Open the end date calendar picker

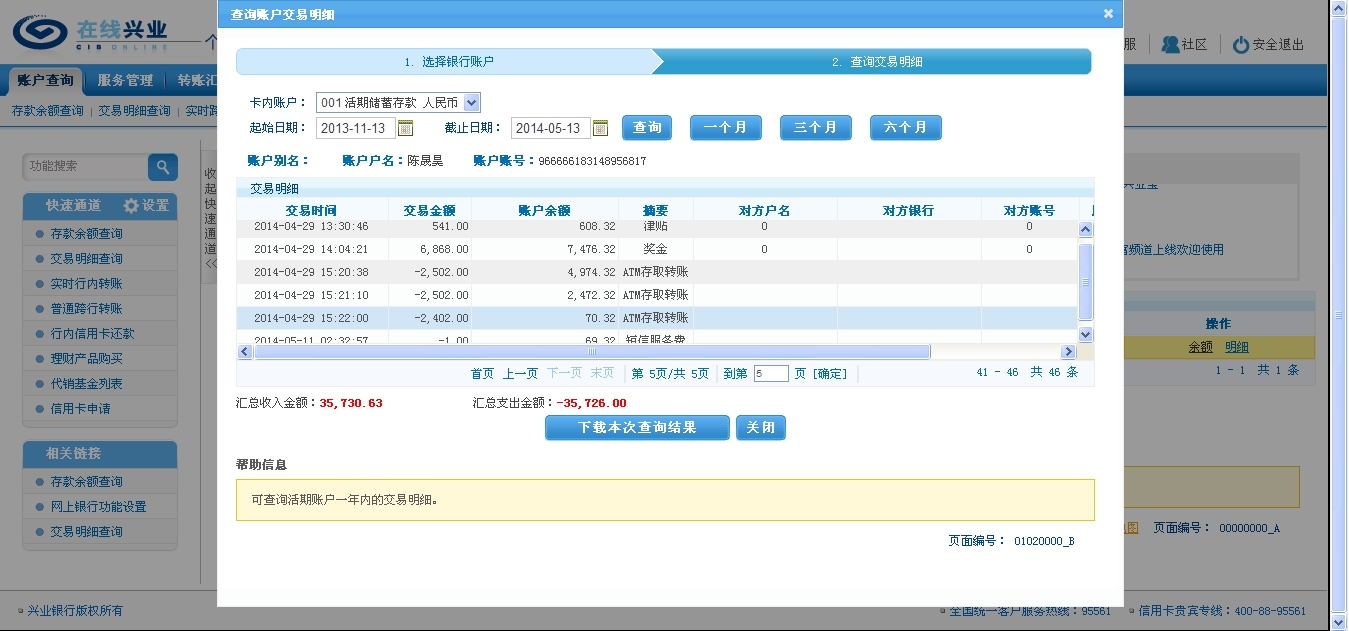(x=600, y=128)
